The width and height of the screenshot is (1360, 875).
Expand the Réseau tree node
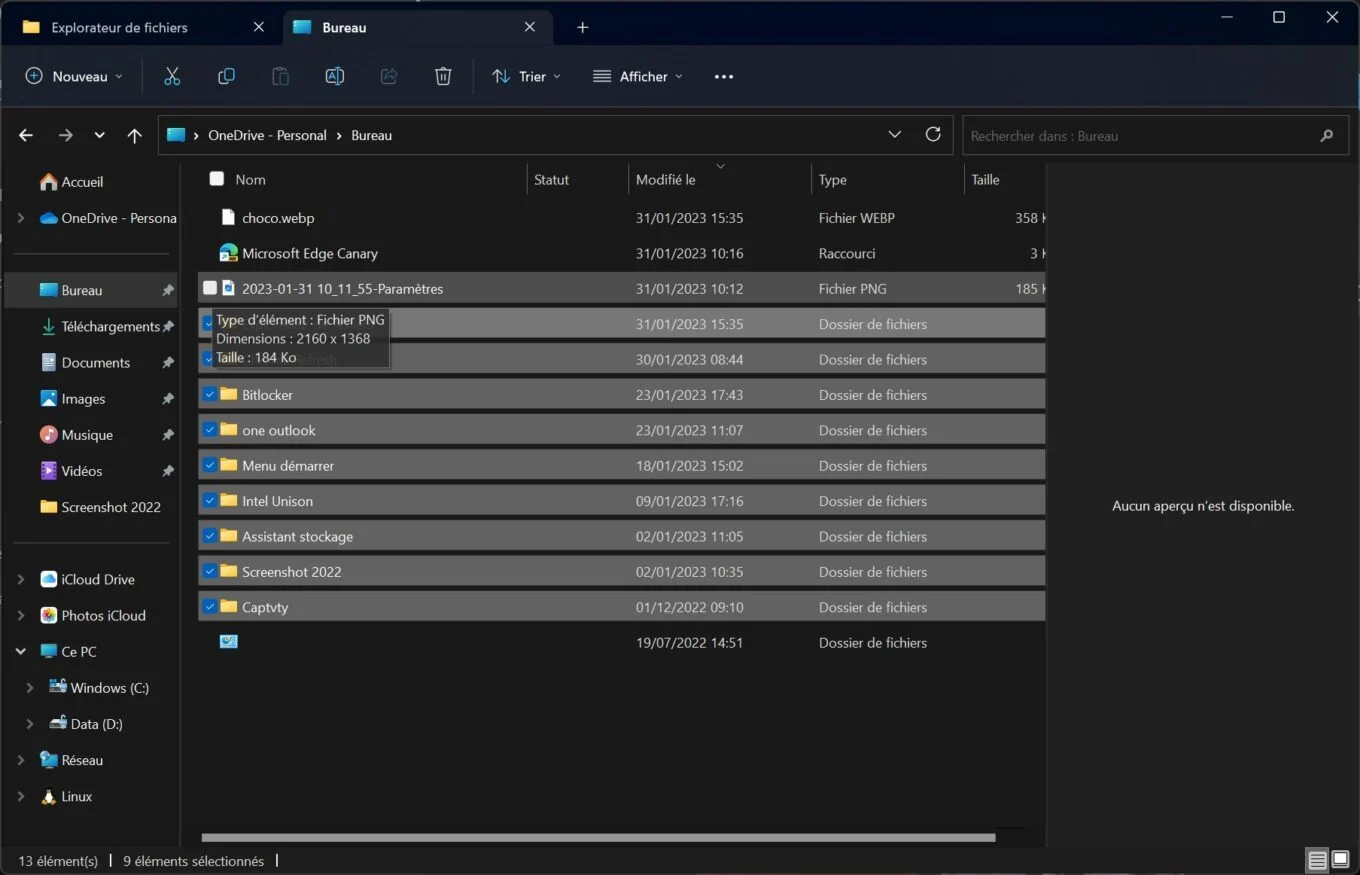(x=21, y=760)
